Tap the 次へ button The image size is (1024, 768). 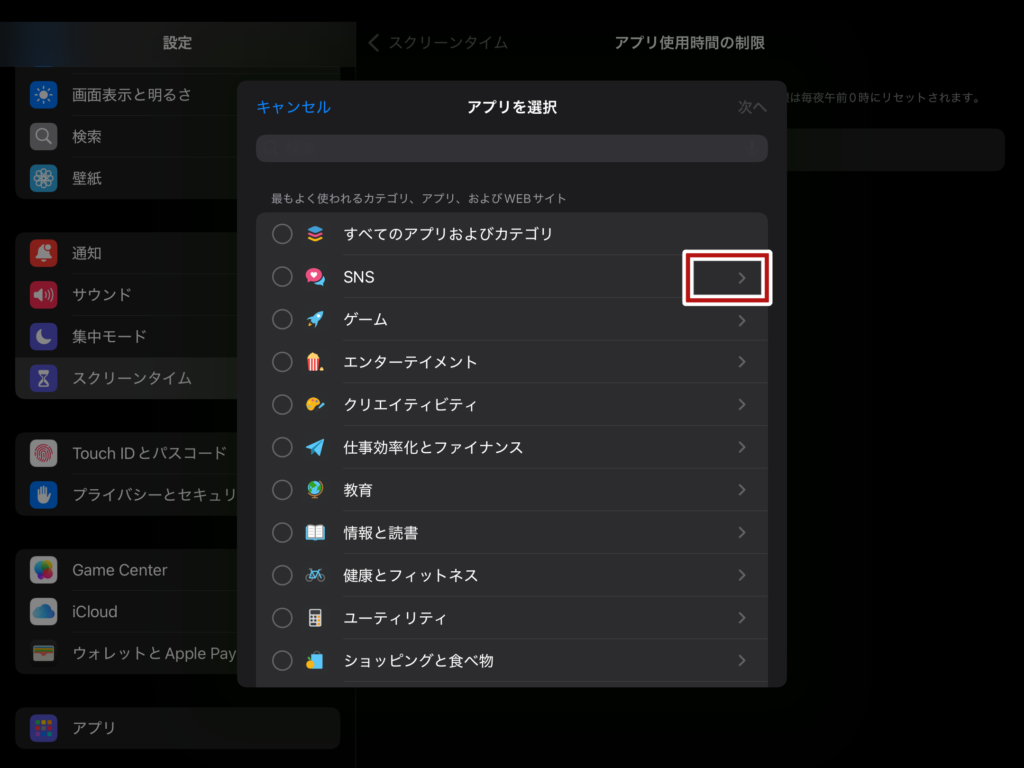(x=751, y=107)
